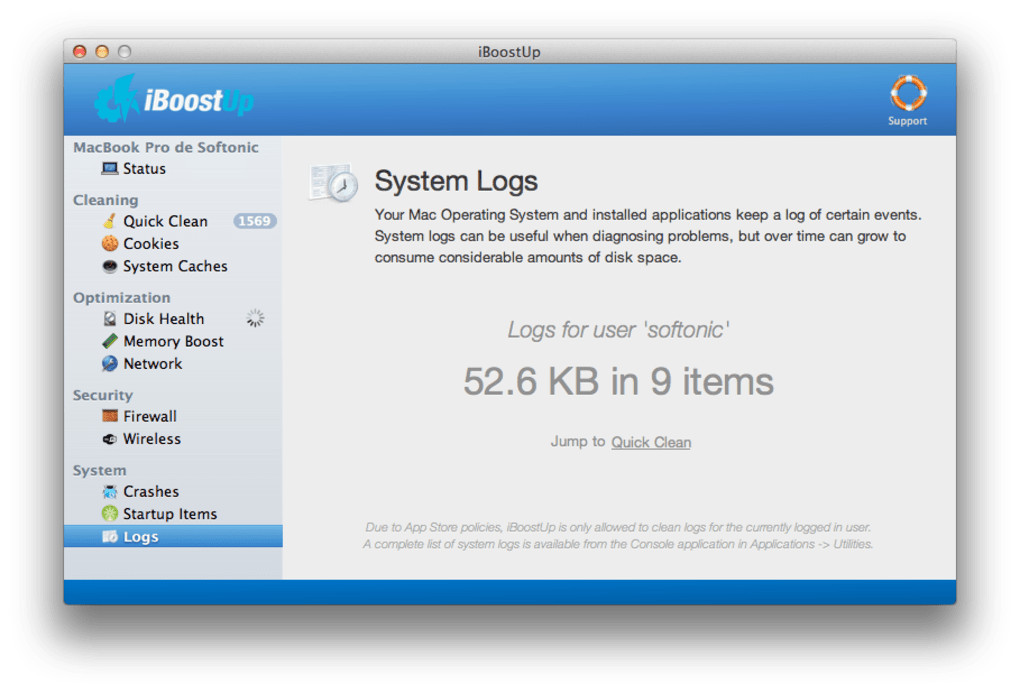Click the 1569 Quick Clean badge
This screenshot has width=1020, height=693.
254,221
